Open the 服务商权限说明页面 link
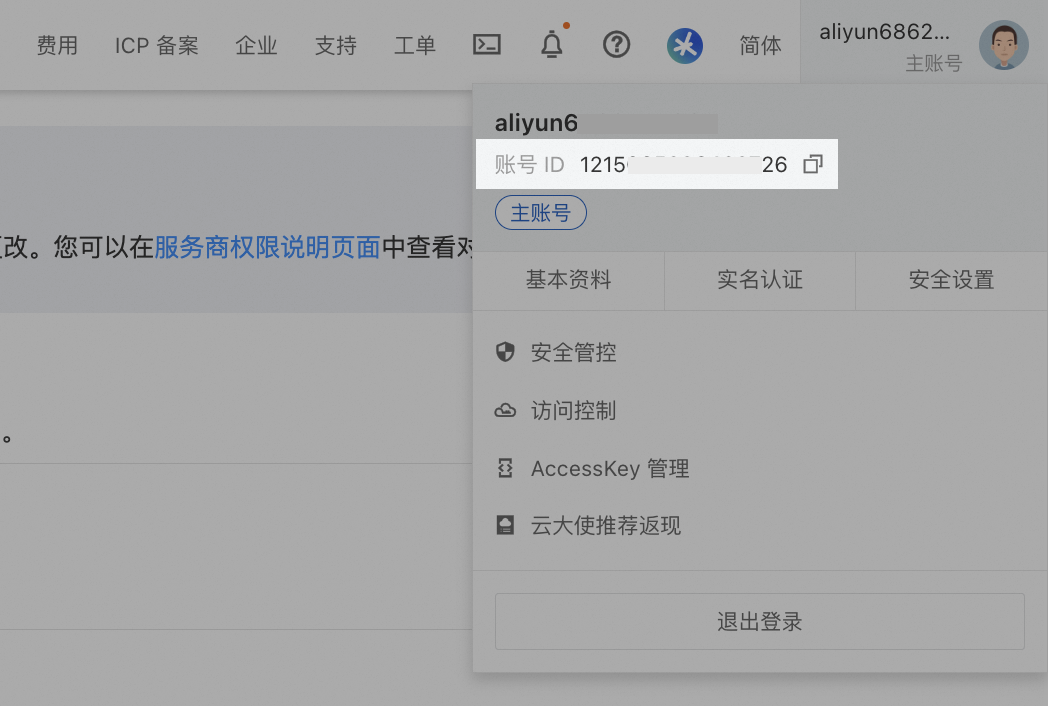This screenshot has height=706, width=1048. (x=267, y=247)
